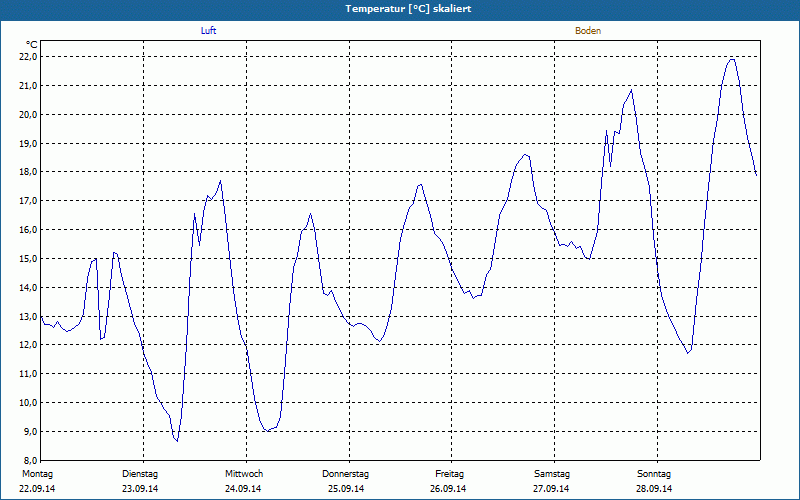
Task: Click the 20,0 y-axis value
Action: pyautogui.click(x=29, y=114)
